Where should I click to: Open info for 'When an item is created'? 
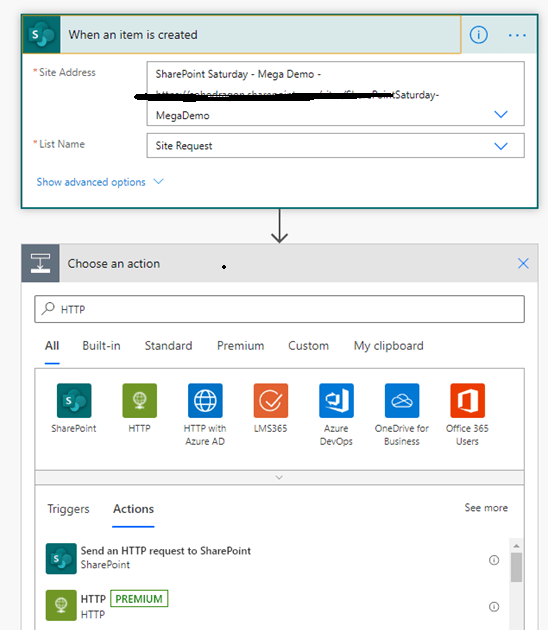coord(478,35)
